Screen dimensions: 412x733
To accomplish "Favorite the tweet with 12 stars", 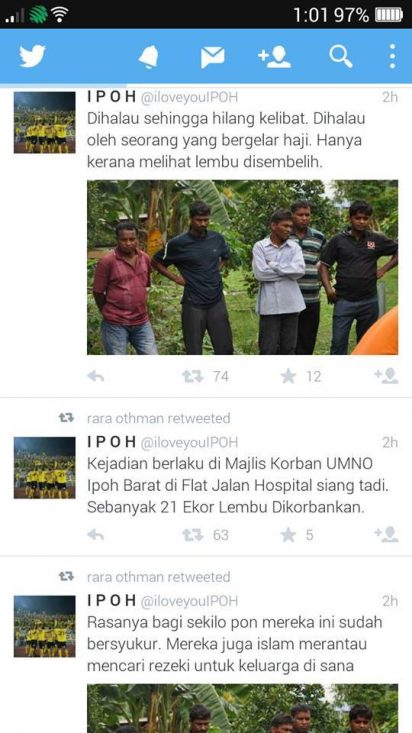I will [x=289, y=376].
